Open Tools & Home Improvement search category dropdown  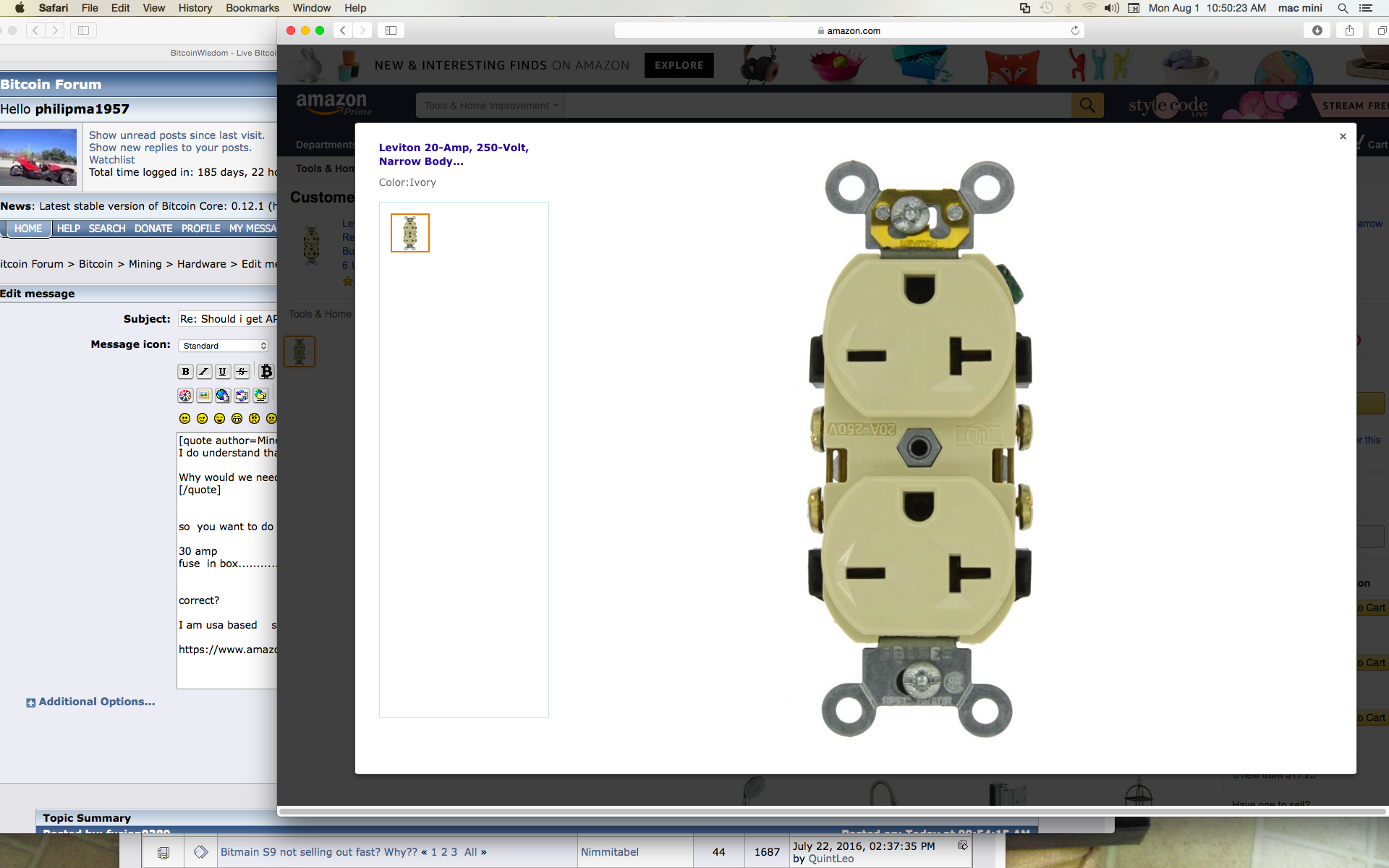[x=490, y=106]
